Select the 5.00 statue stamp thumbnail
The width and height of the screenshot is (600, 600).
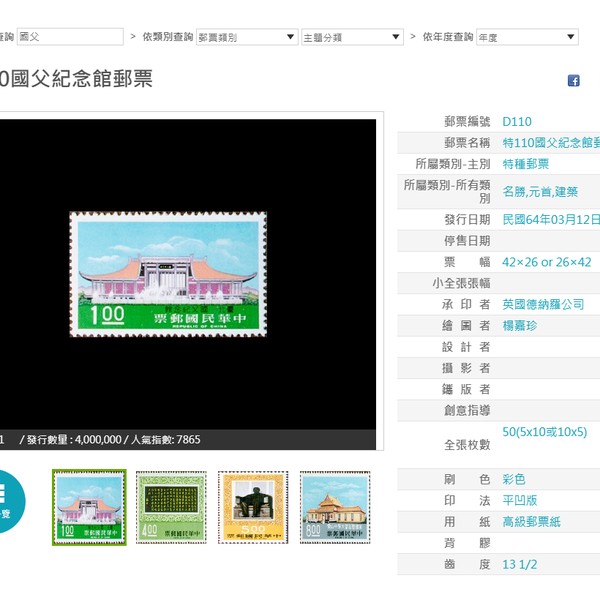(253, 507)
